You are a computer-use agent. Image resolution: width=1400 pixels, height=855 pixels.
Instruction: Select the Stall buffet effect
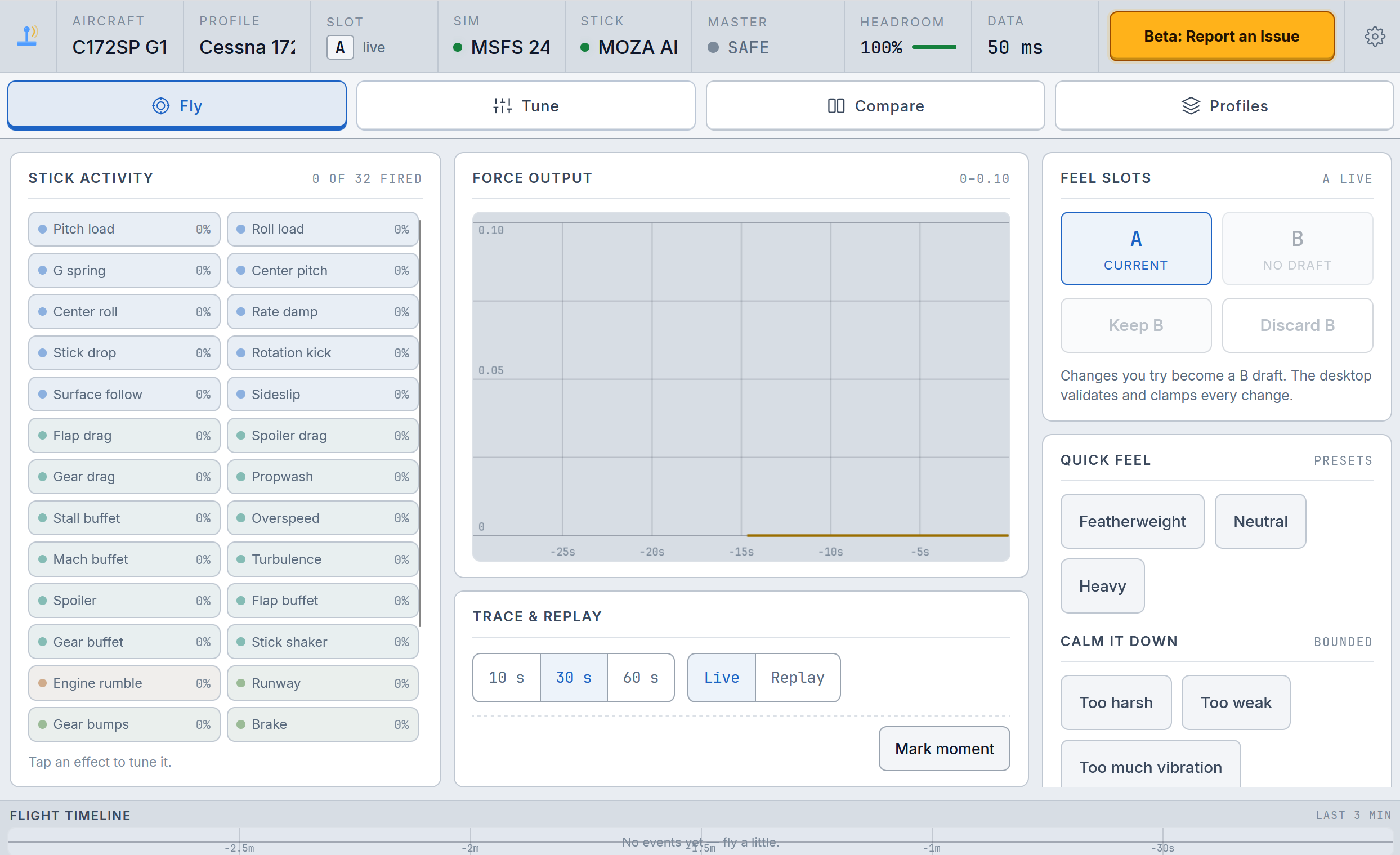tap(124, 518)
